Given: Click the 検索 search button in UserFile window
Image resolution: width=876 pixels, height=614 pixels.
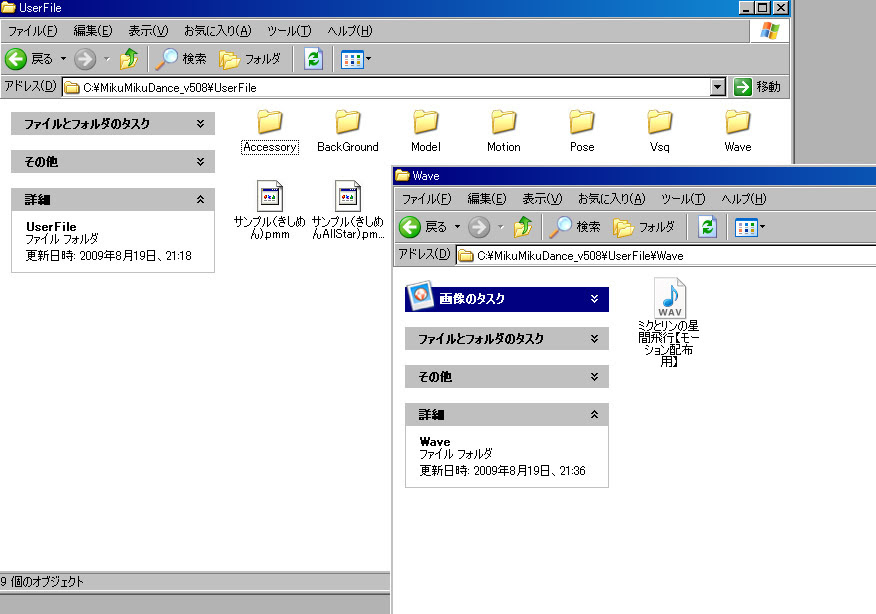Looking at the screenshot, I should point(180,59).
